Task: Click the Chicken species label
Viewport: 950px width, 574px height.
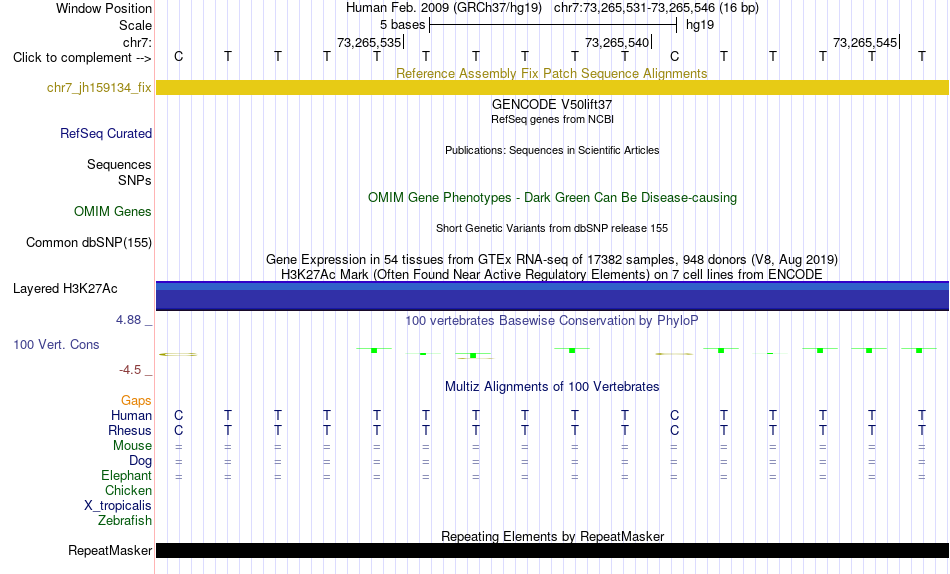Action: [128, 490]
